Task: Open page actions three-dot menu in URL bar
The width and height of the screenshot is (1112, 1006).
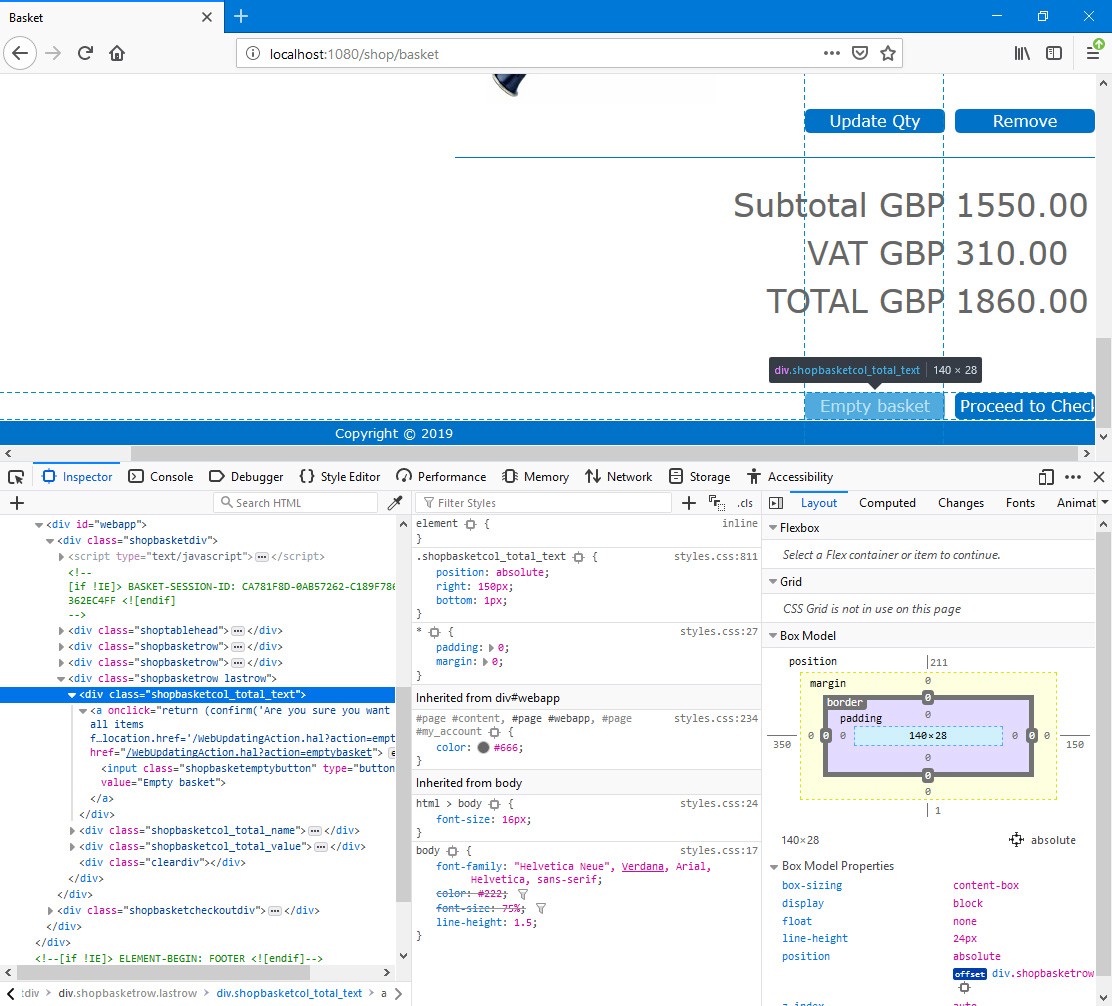Action: click(x=832, y=53)
